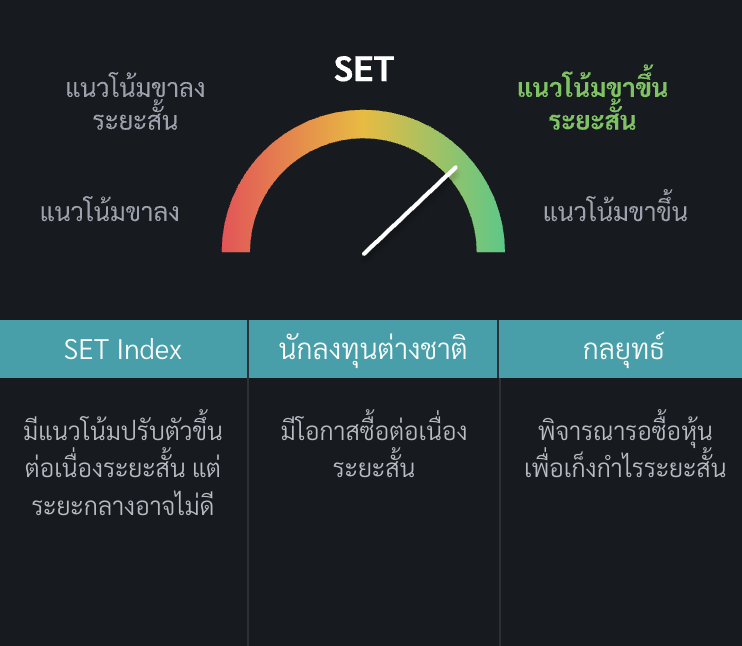Click the ระยะกลางอาจไม่ดี text line
Image resolution: width=742 pixels, height=646 pixels.
tap(123, 504)
